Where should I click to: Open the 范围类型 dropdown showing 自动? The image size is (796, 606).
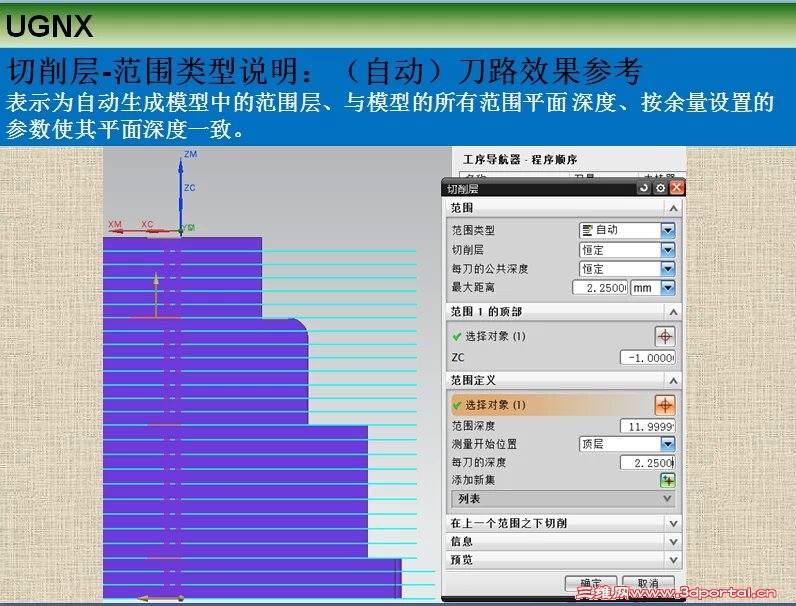point(627,230)
